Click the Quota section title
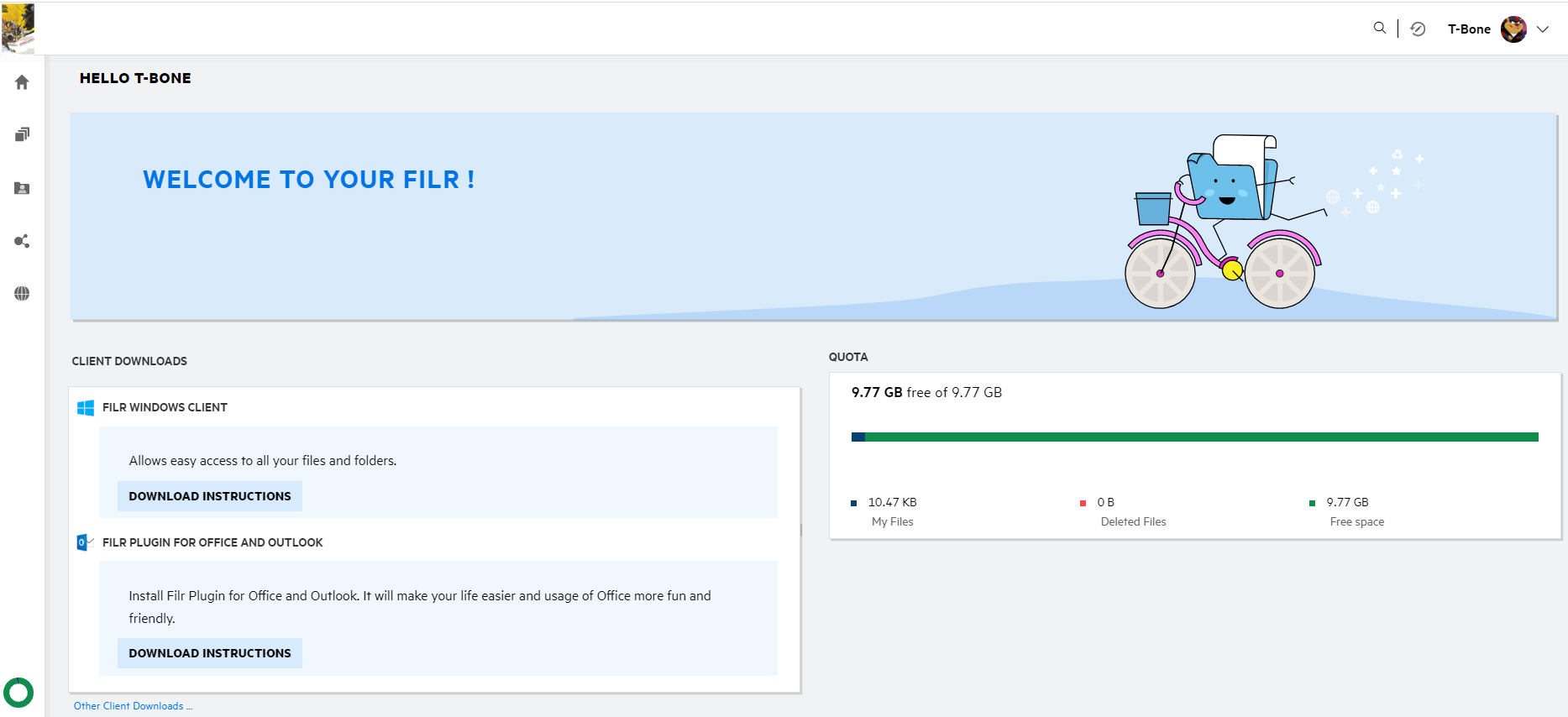The image size is (1568, 717). pos(848,357)
